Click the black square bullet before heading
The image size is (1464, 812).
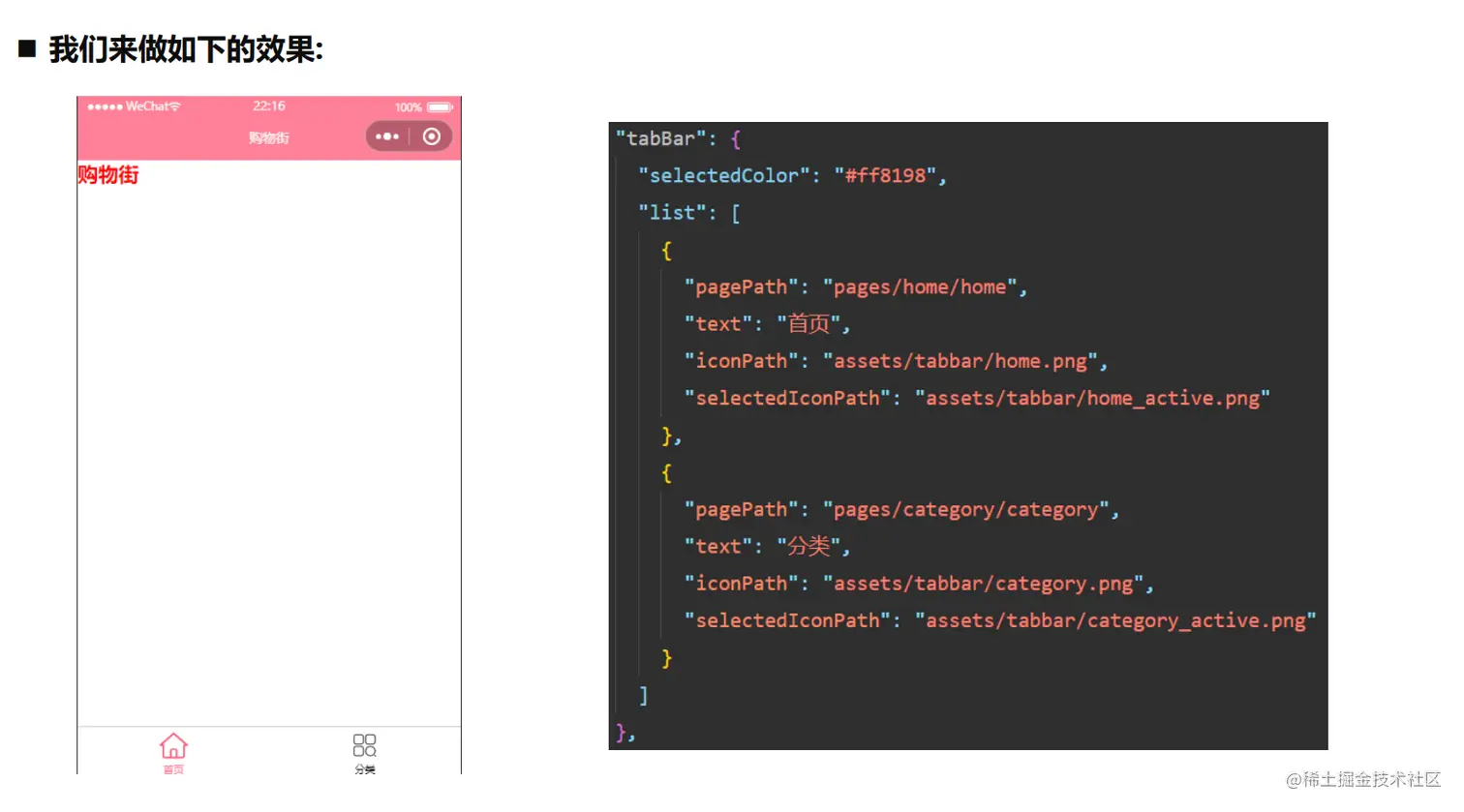[x=27, y=48]
